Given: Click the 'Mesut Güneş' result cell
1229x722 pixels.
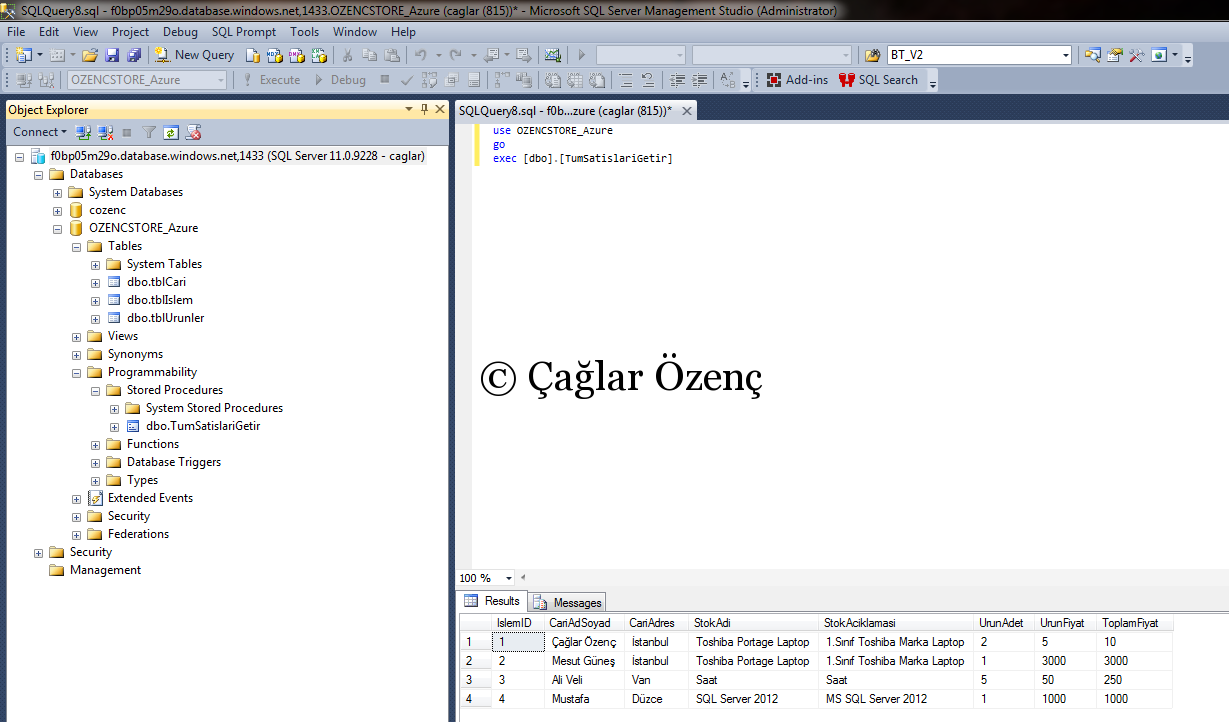Looking at the screenshot, I should pos(585,661).
